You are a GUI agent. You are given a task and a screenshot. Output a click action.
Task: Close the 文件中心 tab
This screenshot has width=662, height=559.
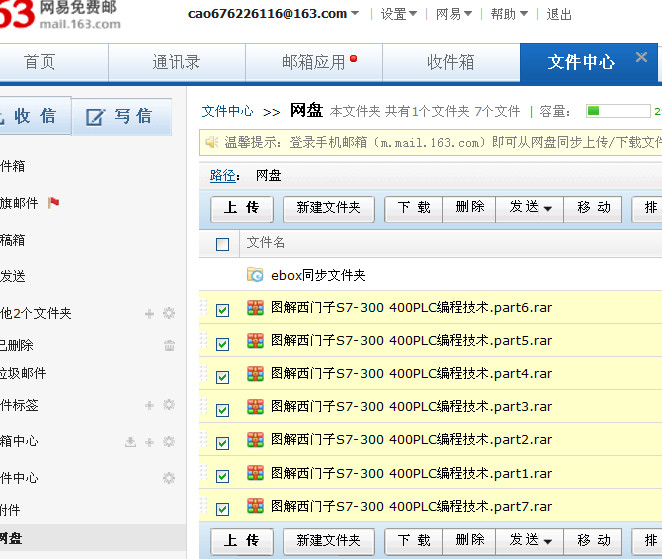tap(641, 58)
